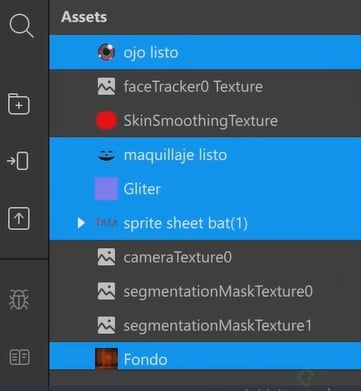The height and width of the screenshot is (391, 361).
Task: Click the ojo listo eye thumbnail
Action: tap(106, 52)
